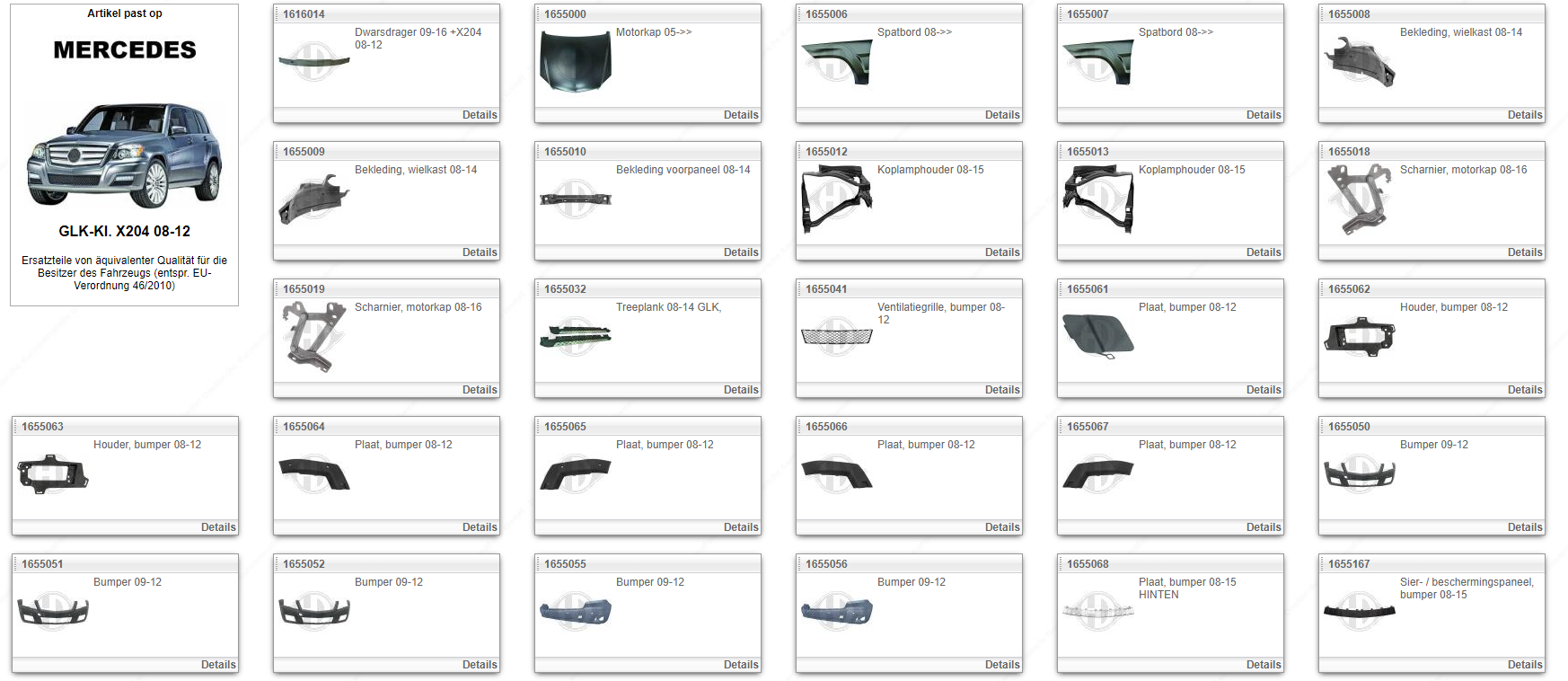
Task: Show Details for part 1655063 Houder
Action: pos(218,527)
